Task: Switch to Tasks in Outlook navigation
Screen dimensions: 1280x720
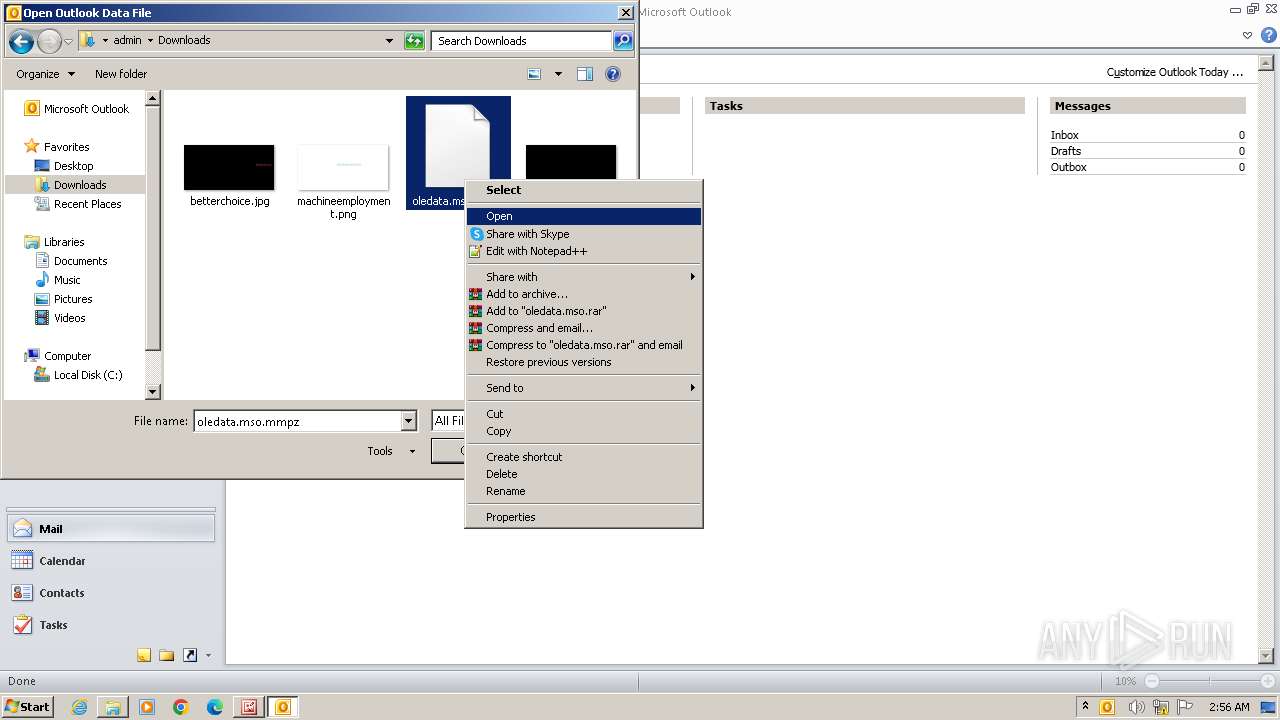Action: [x=111, y=625]
